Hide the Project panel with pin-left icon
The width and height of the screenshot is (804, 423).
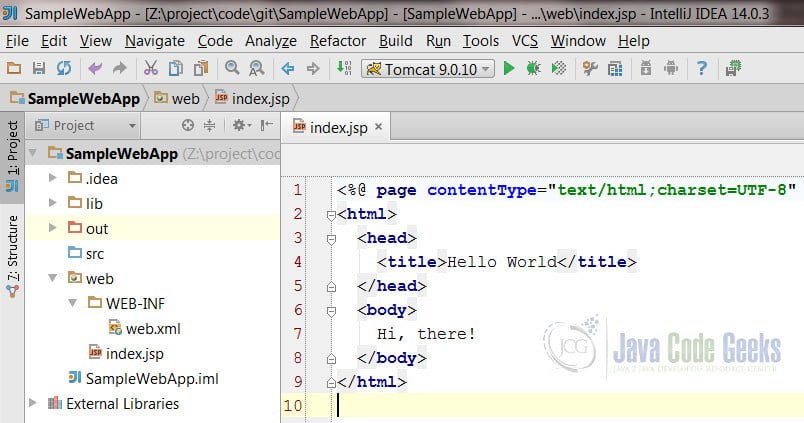[x=267, y=125]
